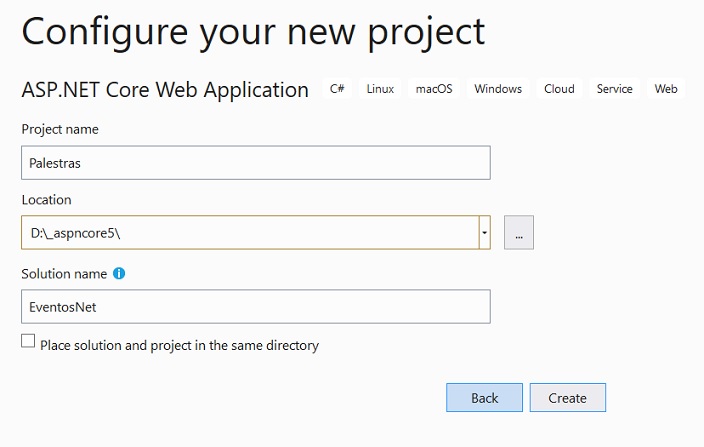Screen dimensions: 704x447
Task: Click the macOS tag
Action: pos(434,88)
